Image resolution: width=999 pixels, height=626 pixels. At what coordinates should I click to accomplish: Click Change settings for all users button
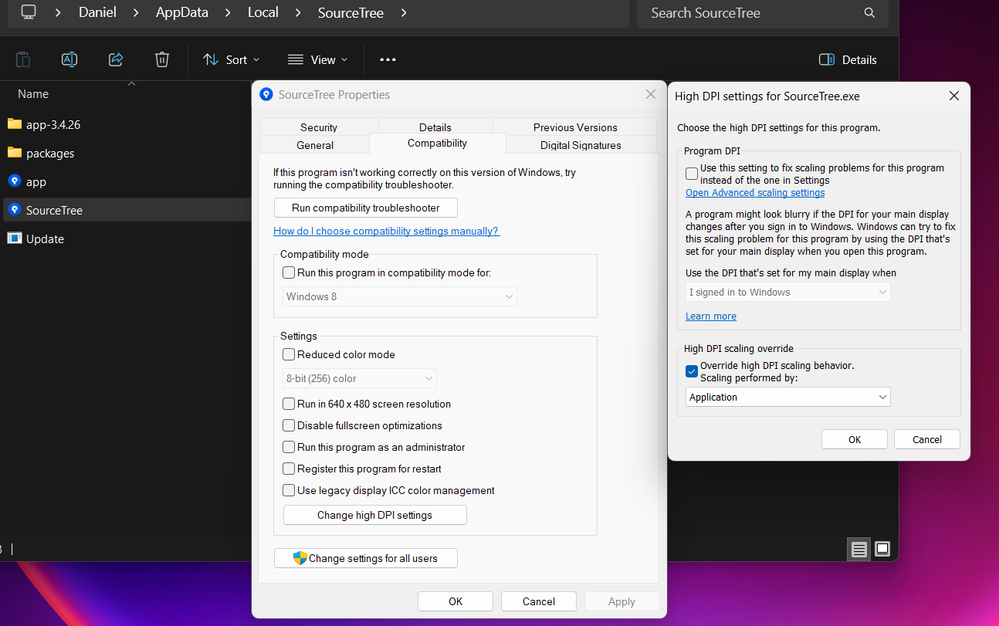tap(366, 558)
